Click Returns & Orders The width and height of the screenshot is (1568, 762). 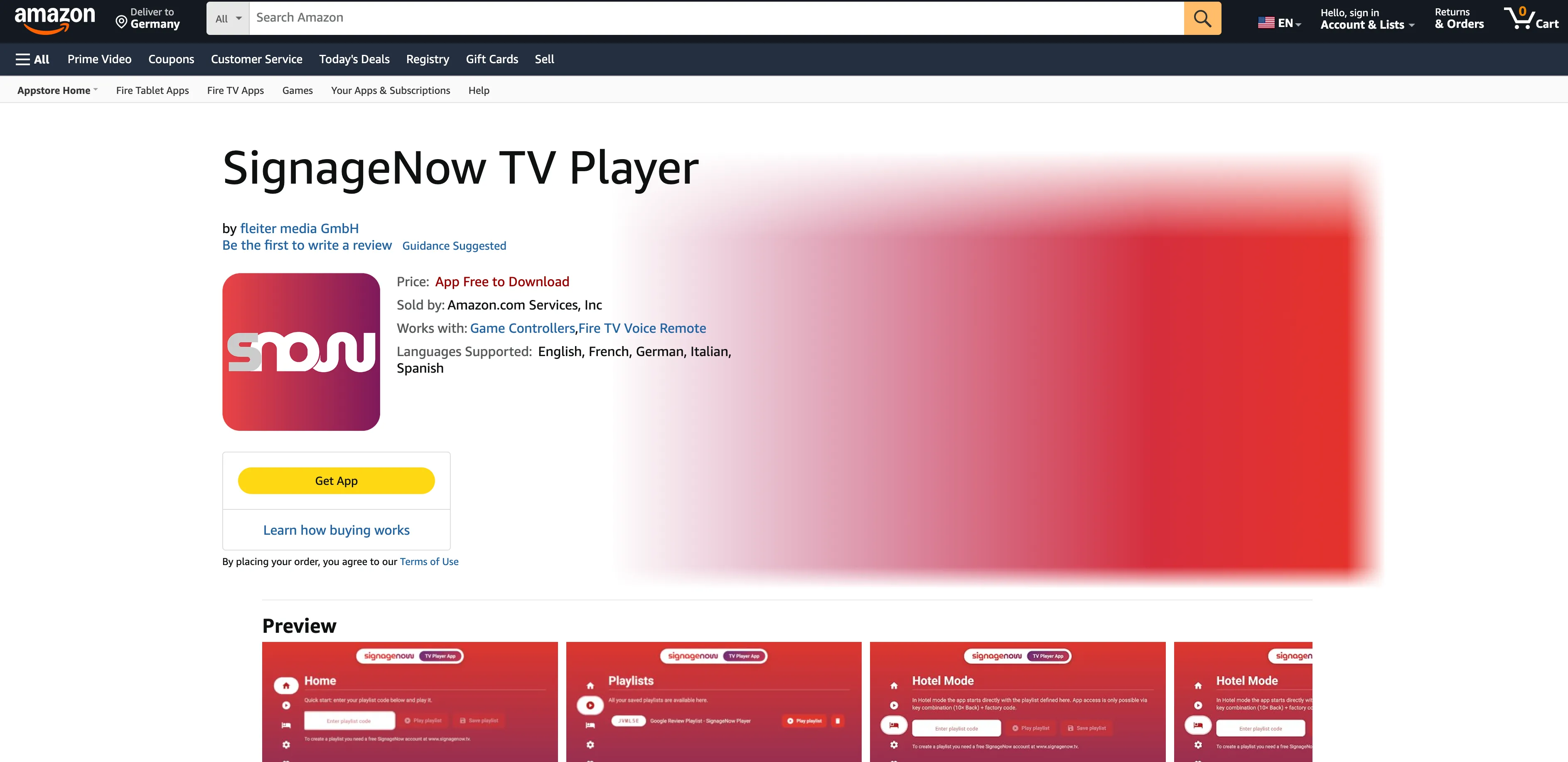1459,18
